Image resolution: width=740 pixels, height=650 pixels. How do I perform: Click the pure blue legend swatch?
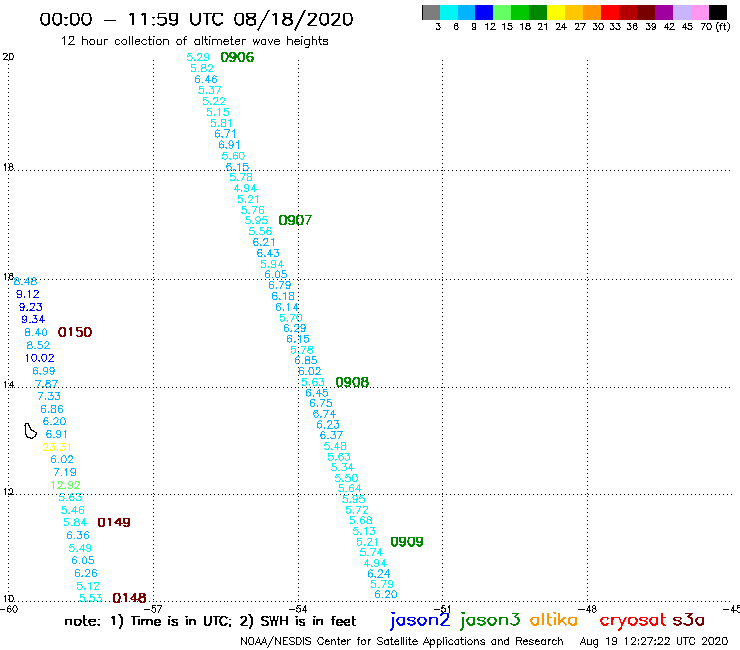[x=484, y=12]
